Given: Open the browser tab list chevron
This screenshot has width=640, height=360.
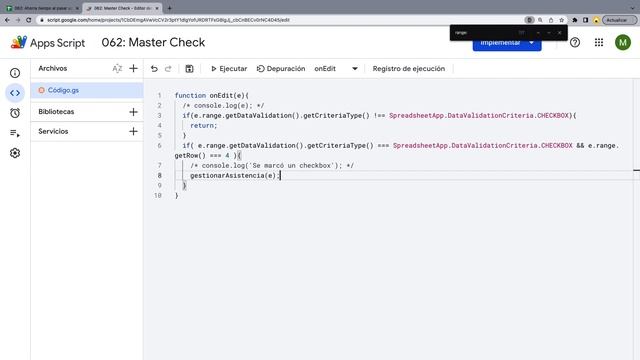Looking at the screenshot, I should pos(633,8).
